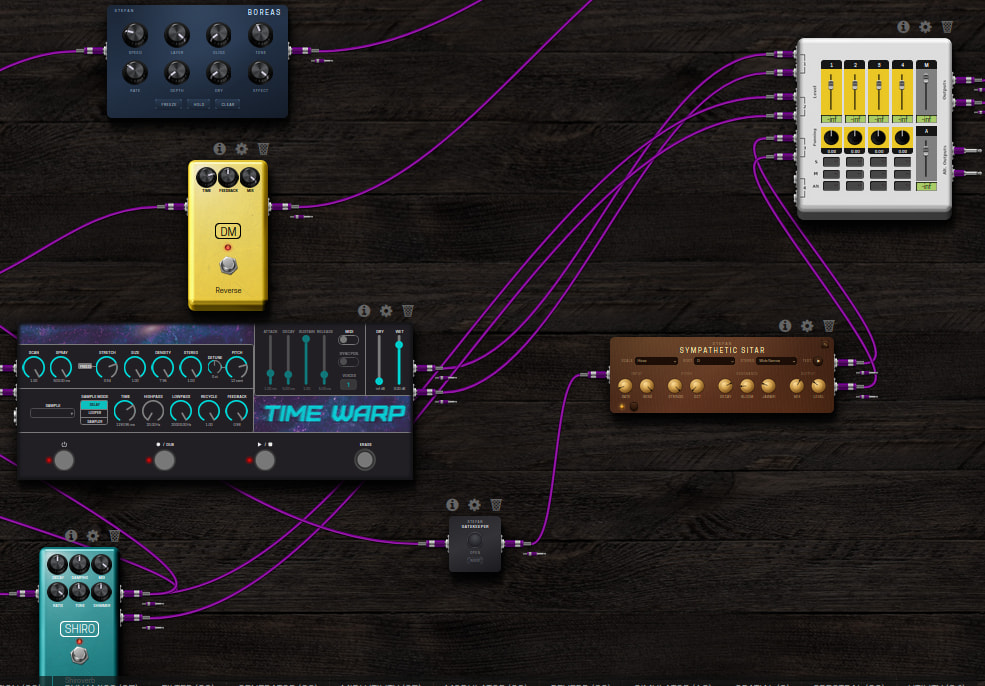Open settings gear above the Time Warp plugin
Screen dimensions: 985x686
pos(386,311)
